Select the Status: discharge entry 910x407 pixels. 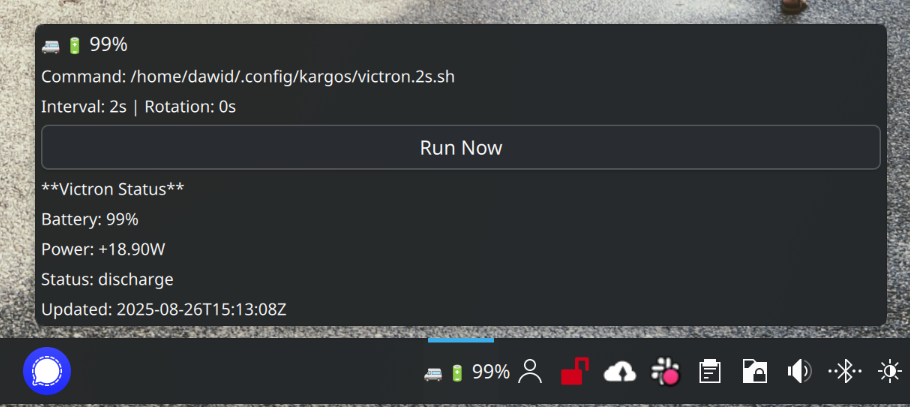[107, 280]
